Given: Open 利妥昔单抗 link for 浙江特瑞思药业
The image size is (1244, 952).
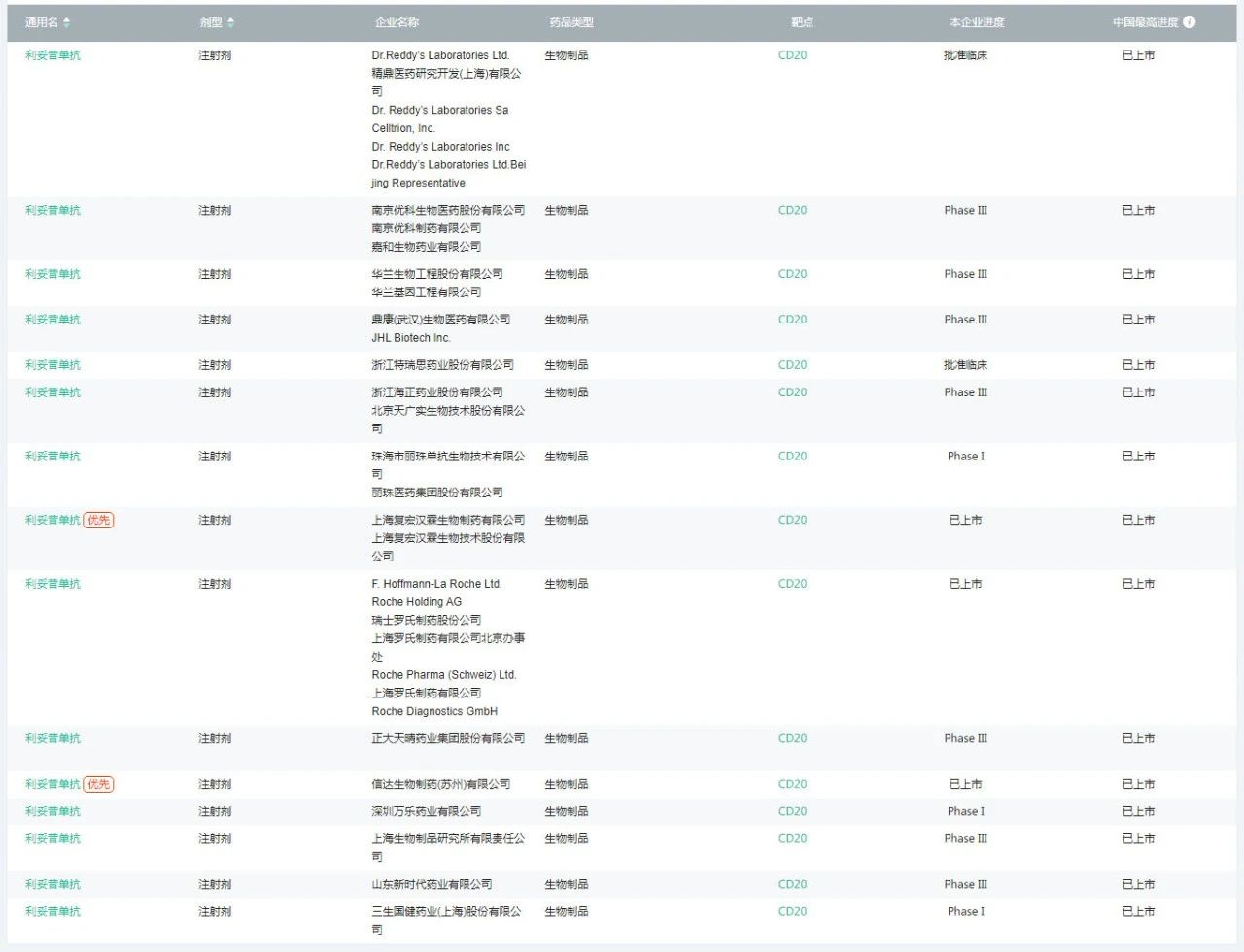Looking at the screenshot, I should [x=52, y=365].
